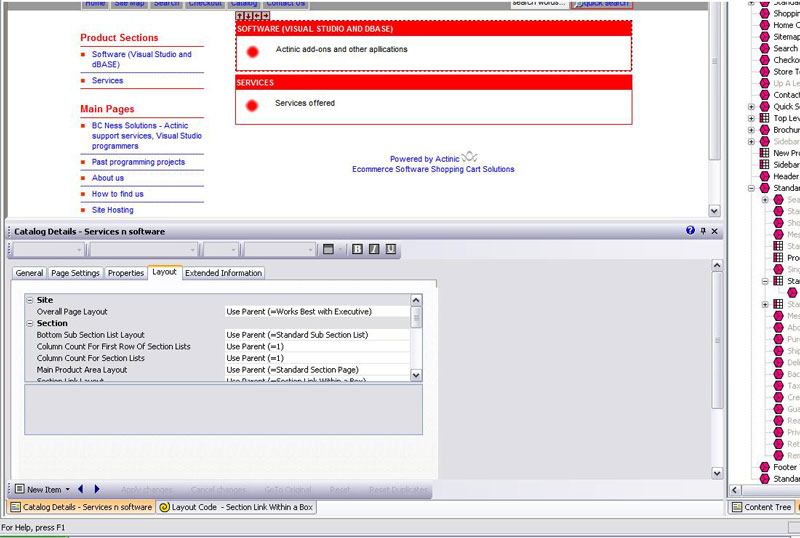Expand the Top Level tree node
This screenshot has height=538, width=800.
(x=751, y=118)
